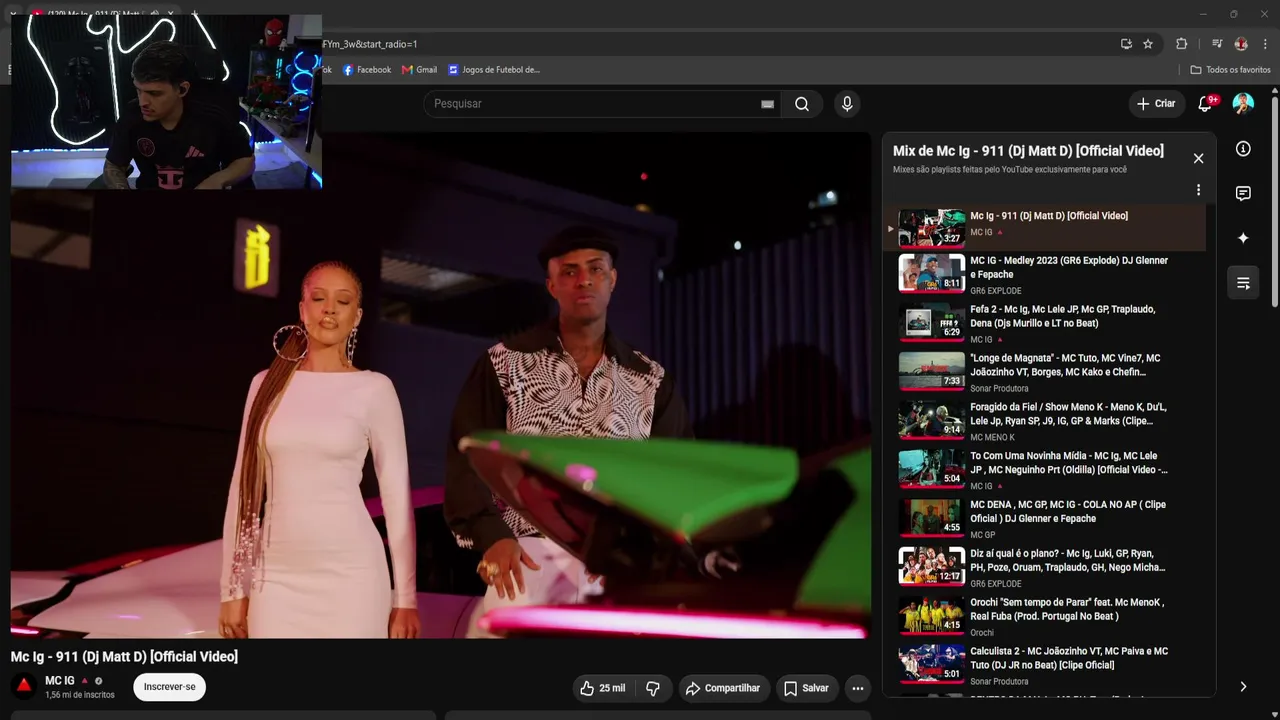Play the Fefa 2 video thumbnail
This screenshot has width=1280, height=720.
point(931,322)
